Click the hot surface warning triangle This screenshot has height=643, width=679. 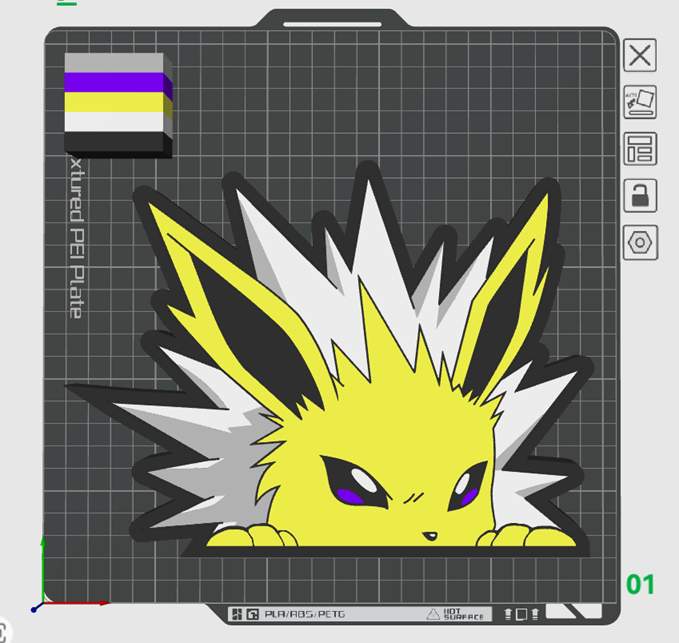point(433,615)
